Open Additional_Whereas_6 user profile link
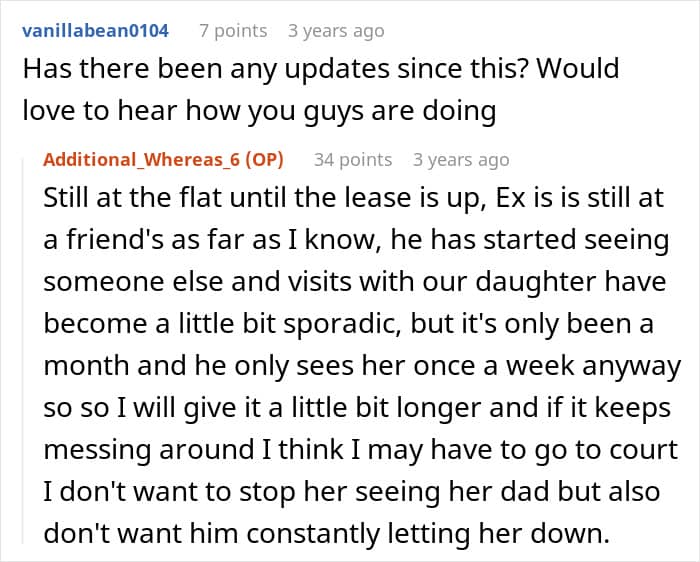Viewport: 700px width, 562px height. [142, 159]
